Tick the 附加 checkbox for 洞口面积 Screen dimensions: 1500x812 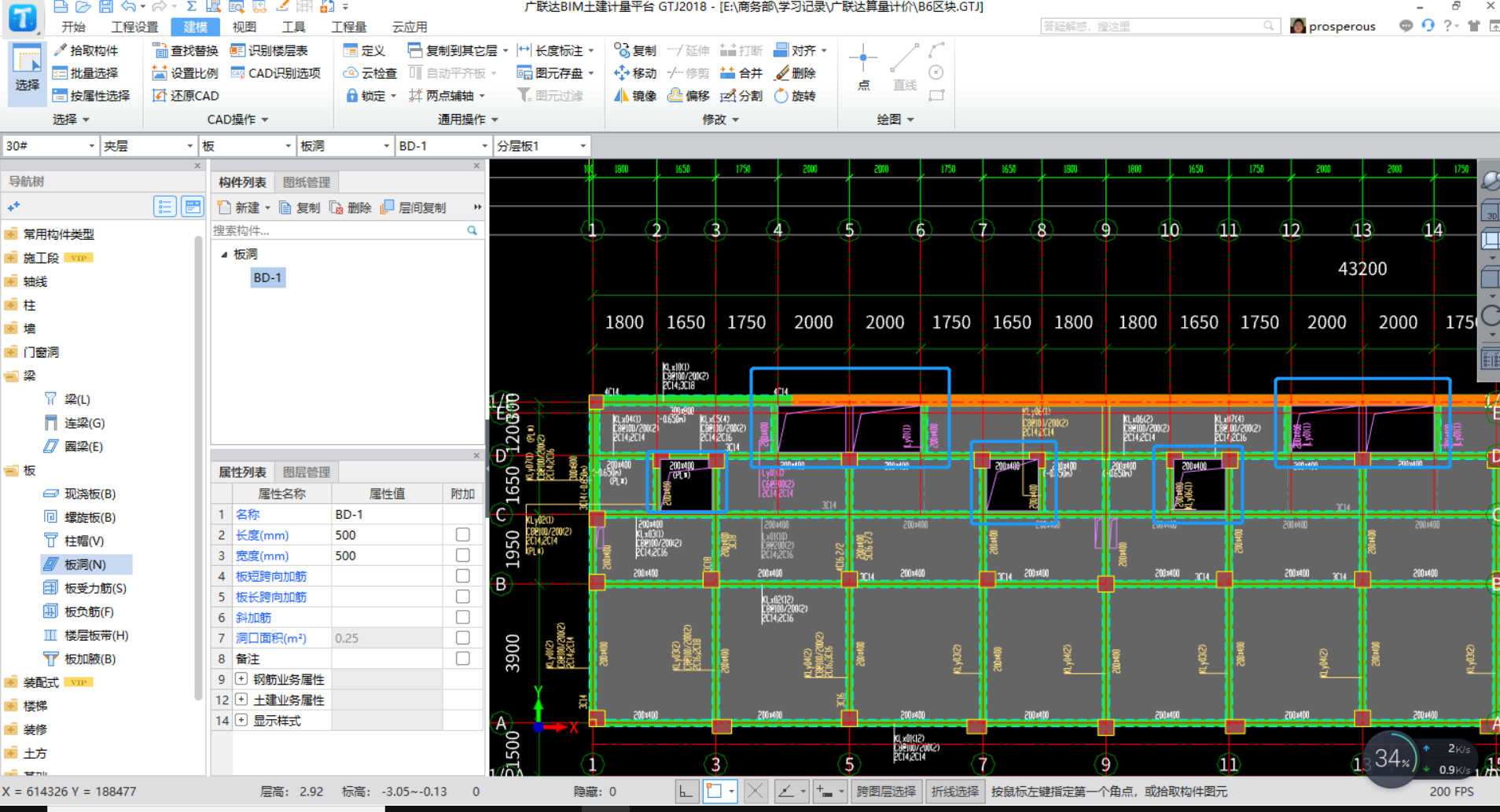point(463,637)
